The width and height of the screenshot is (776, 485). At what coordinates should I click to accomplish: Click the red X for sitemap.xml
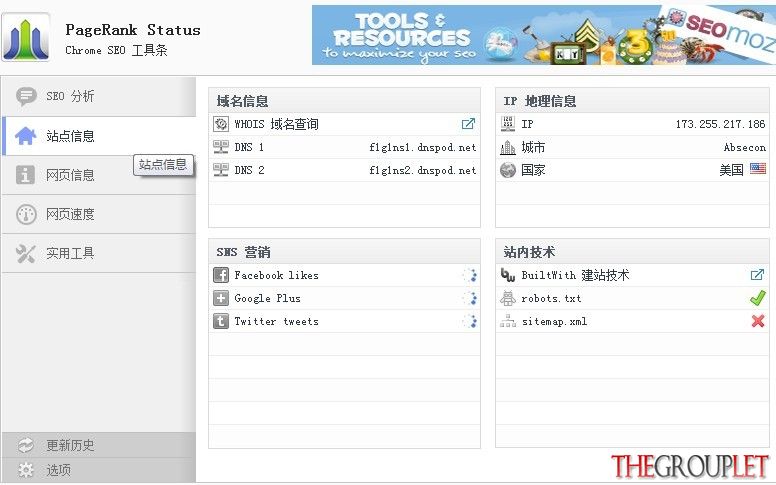coord(758,321)
